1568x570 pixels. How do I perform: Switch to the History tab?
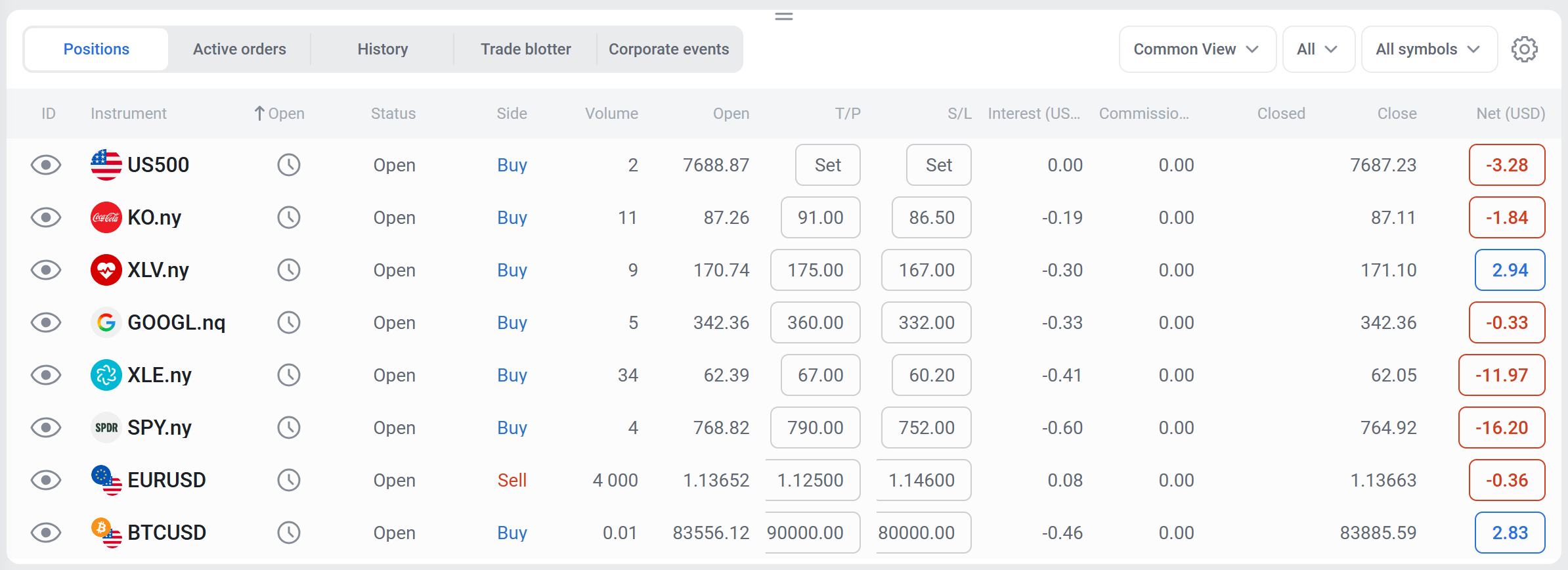383,49
